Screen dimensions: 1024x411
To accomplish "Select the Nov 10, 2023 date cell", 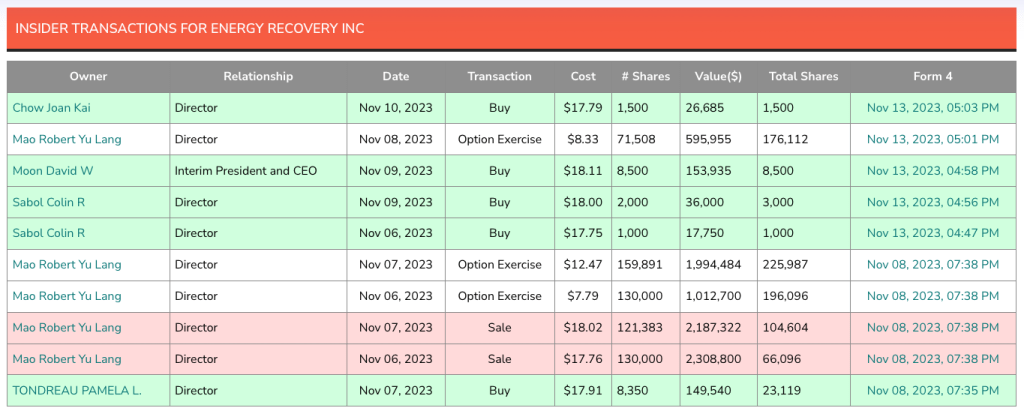I will (x=396, y=108).
